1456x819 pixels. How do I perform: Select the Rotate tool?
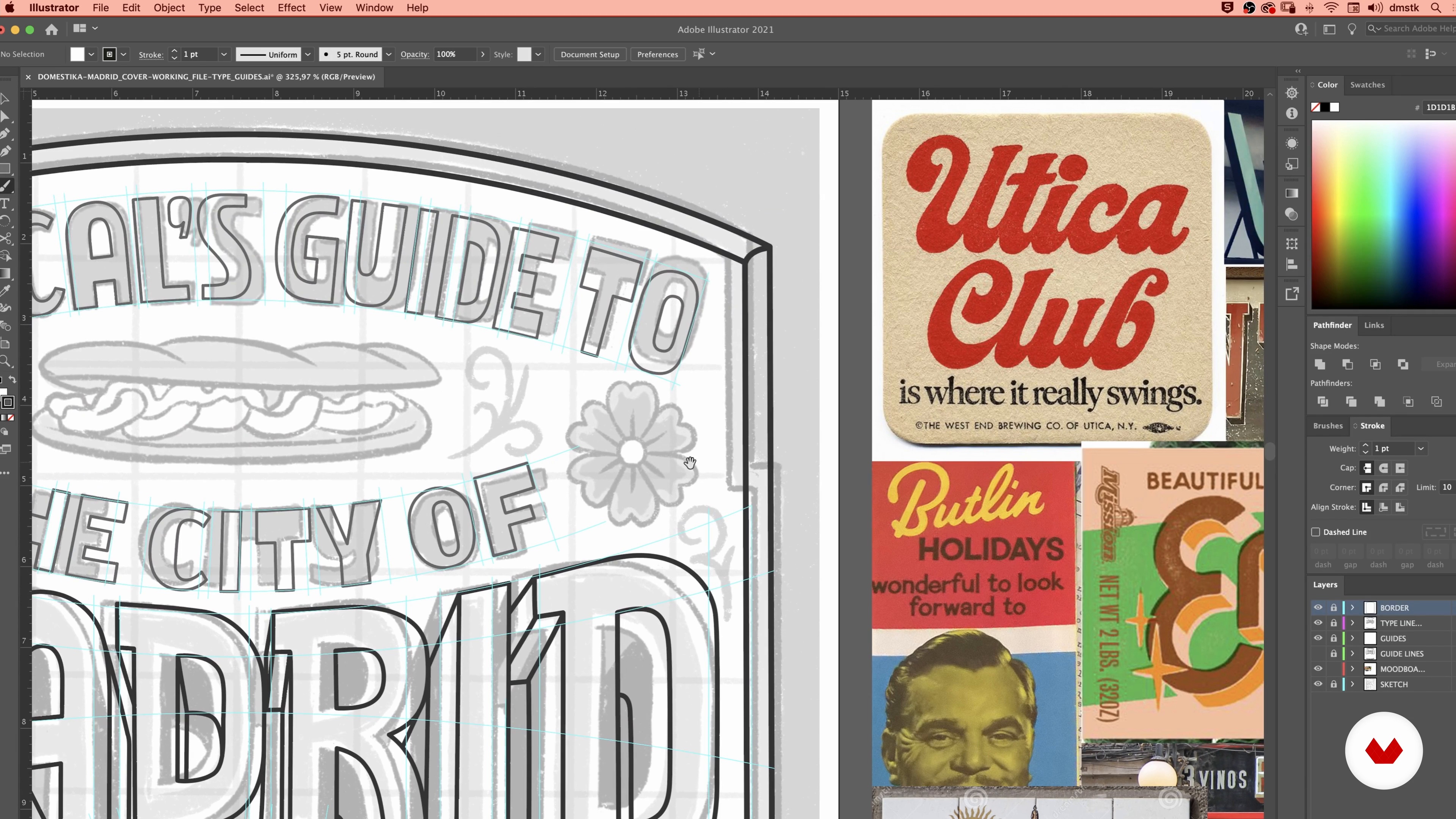click(x=5, y=221)
